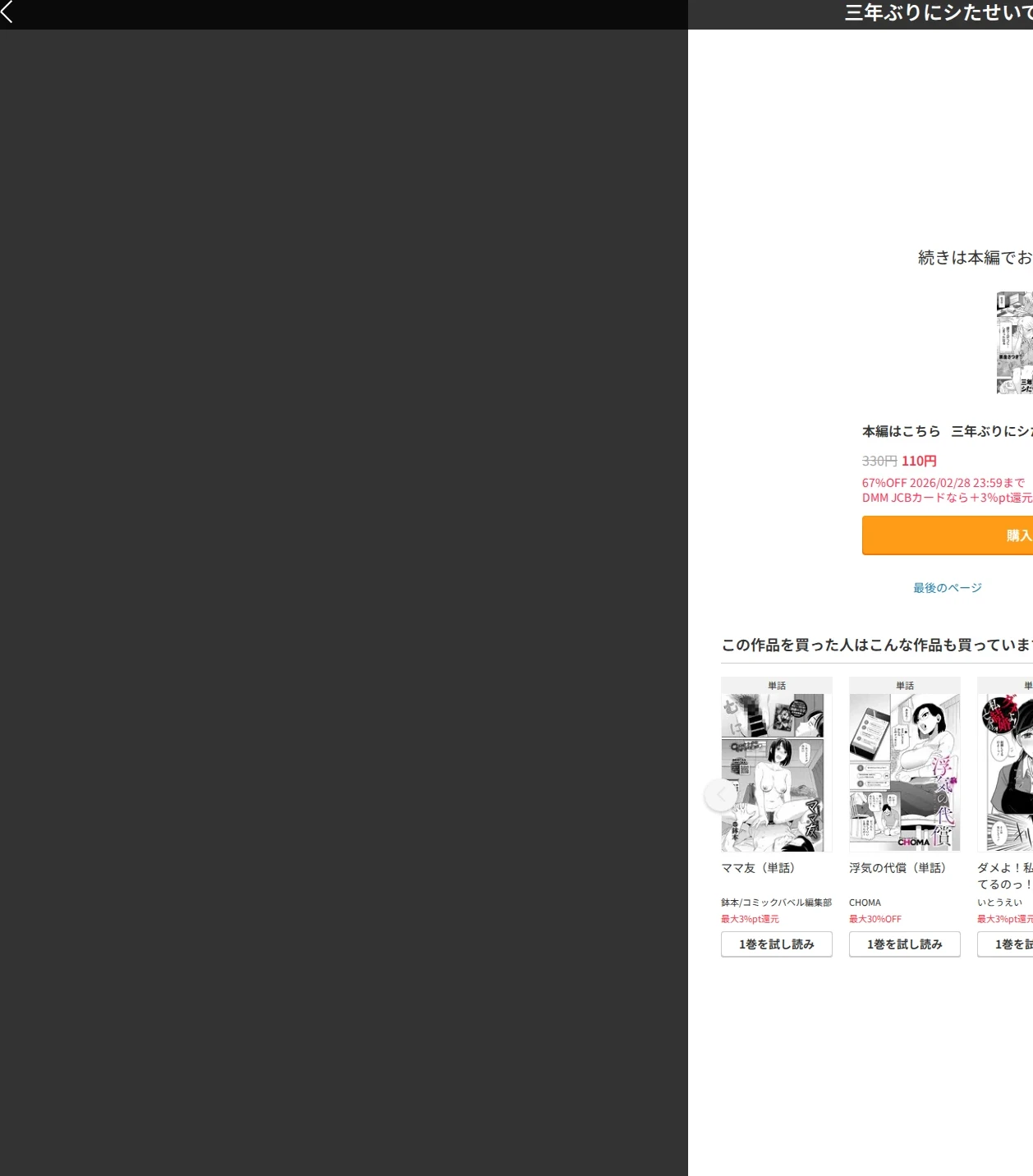Click the CHOMA author link

tap(865, 903)
